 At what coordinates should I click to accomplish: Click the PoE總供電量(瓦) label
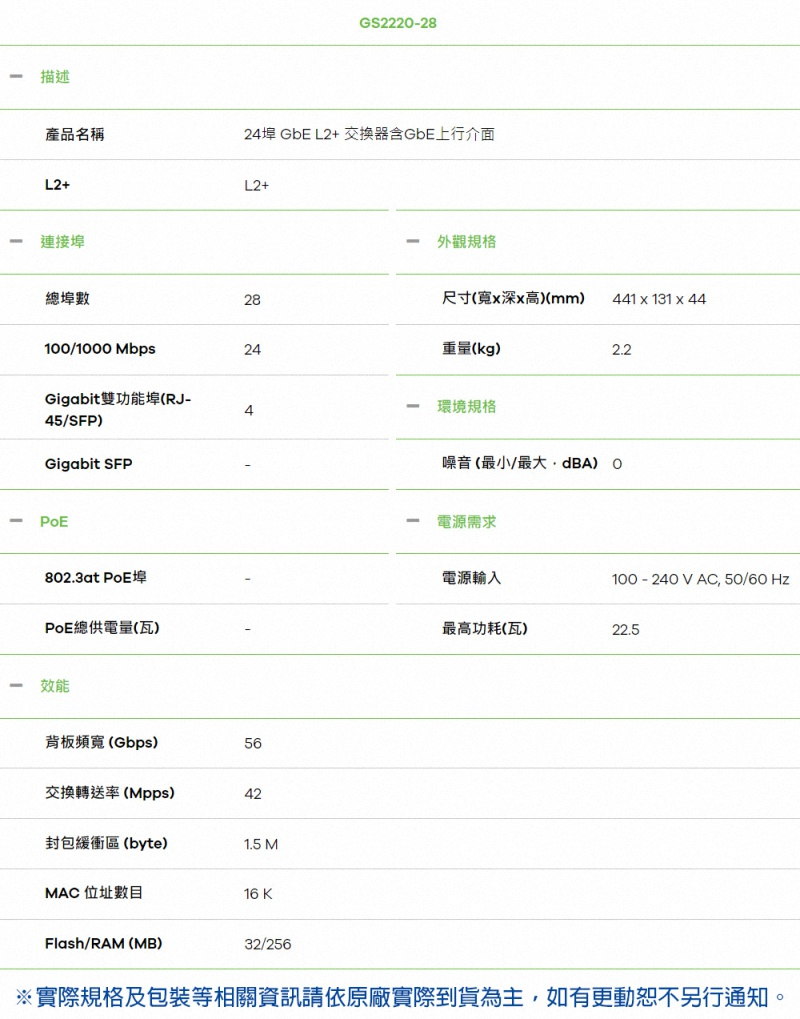(x=102, y=628)
